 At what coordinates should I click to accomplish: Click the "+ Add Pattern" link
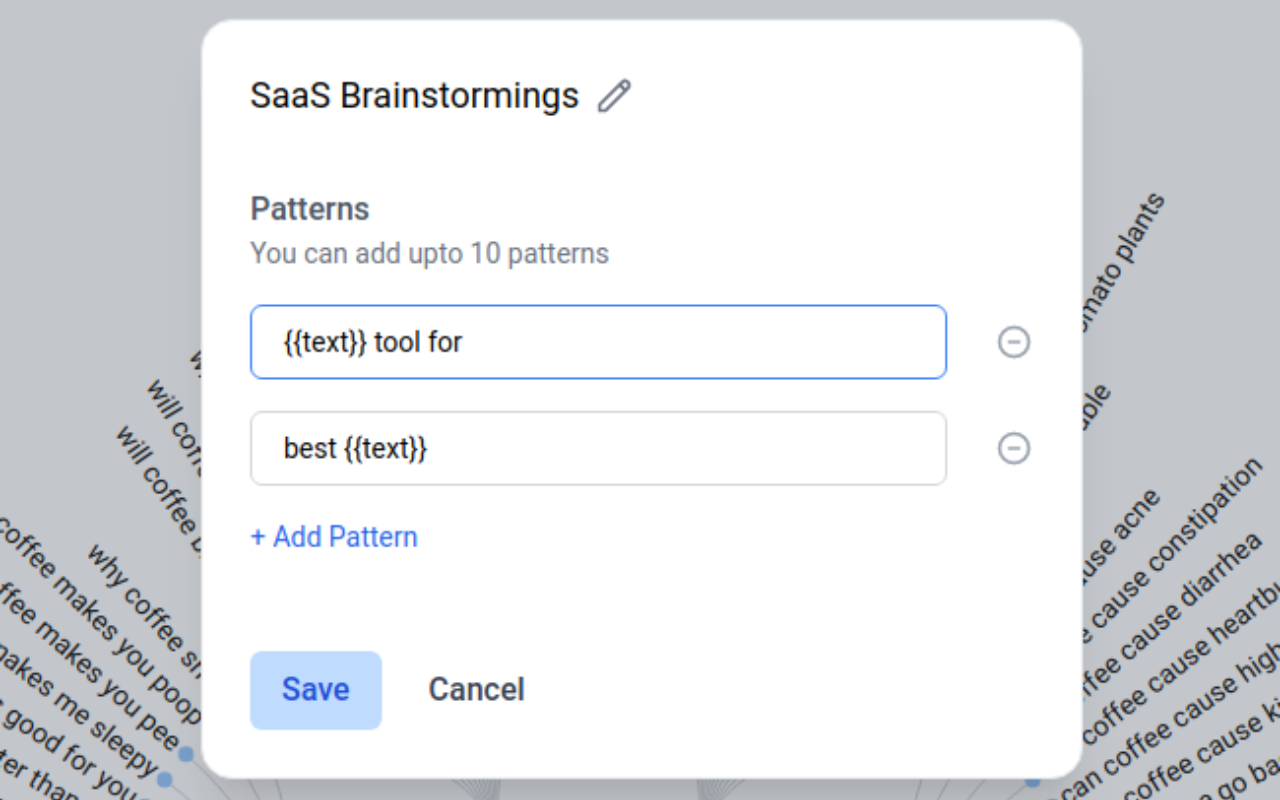click(334, 537)
